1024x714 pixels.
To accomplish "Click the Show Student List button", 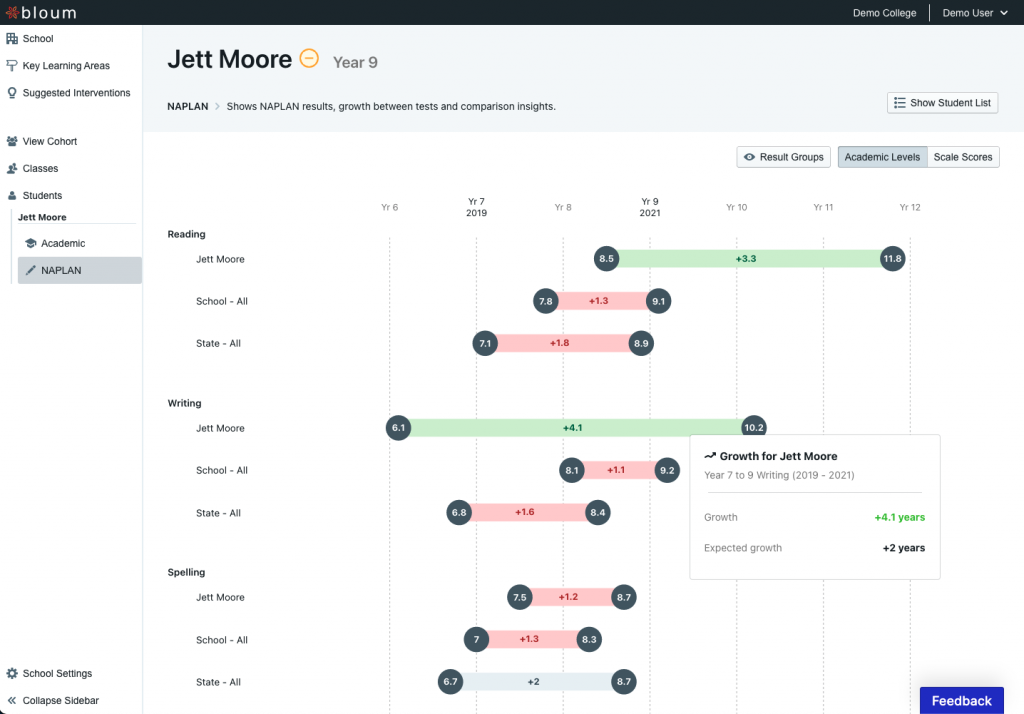I will click(x=942, y=102).
